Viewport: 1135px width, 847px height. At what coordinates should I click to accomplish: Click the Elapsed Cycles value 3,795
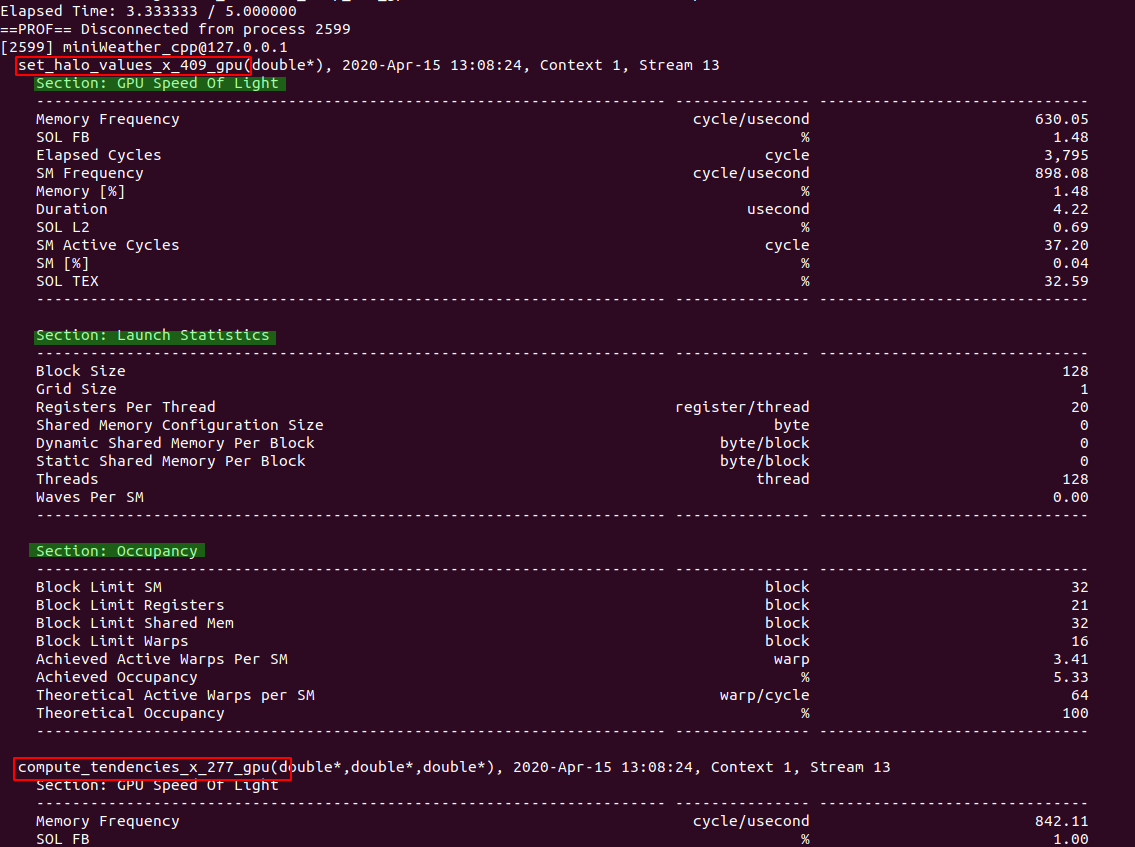point(1063,155)
